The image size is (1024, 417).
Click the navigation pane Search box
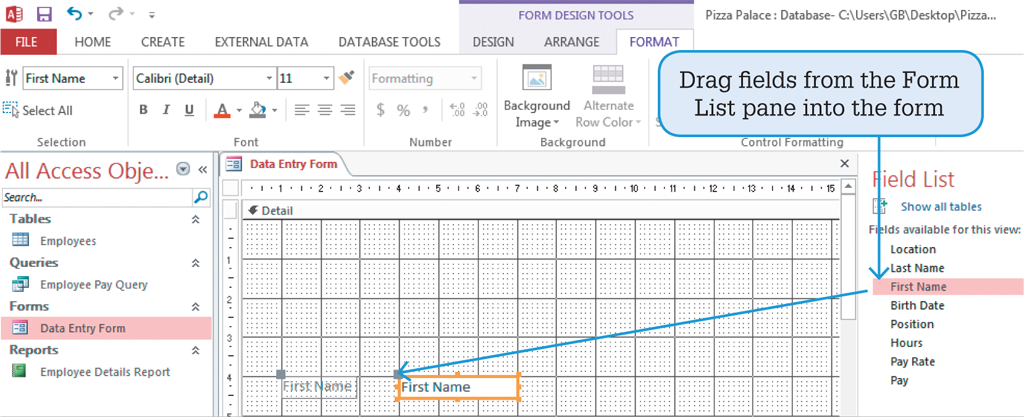[97, 197]
